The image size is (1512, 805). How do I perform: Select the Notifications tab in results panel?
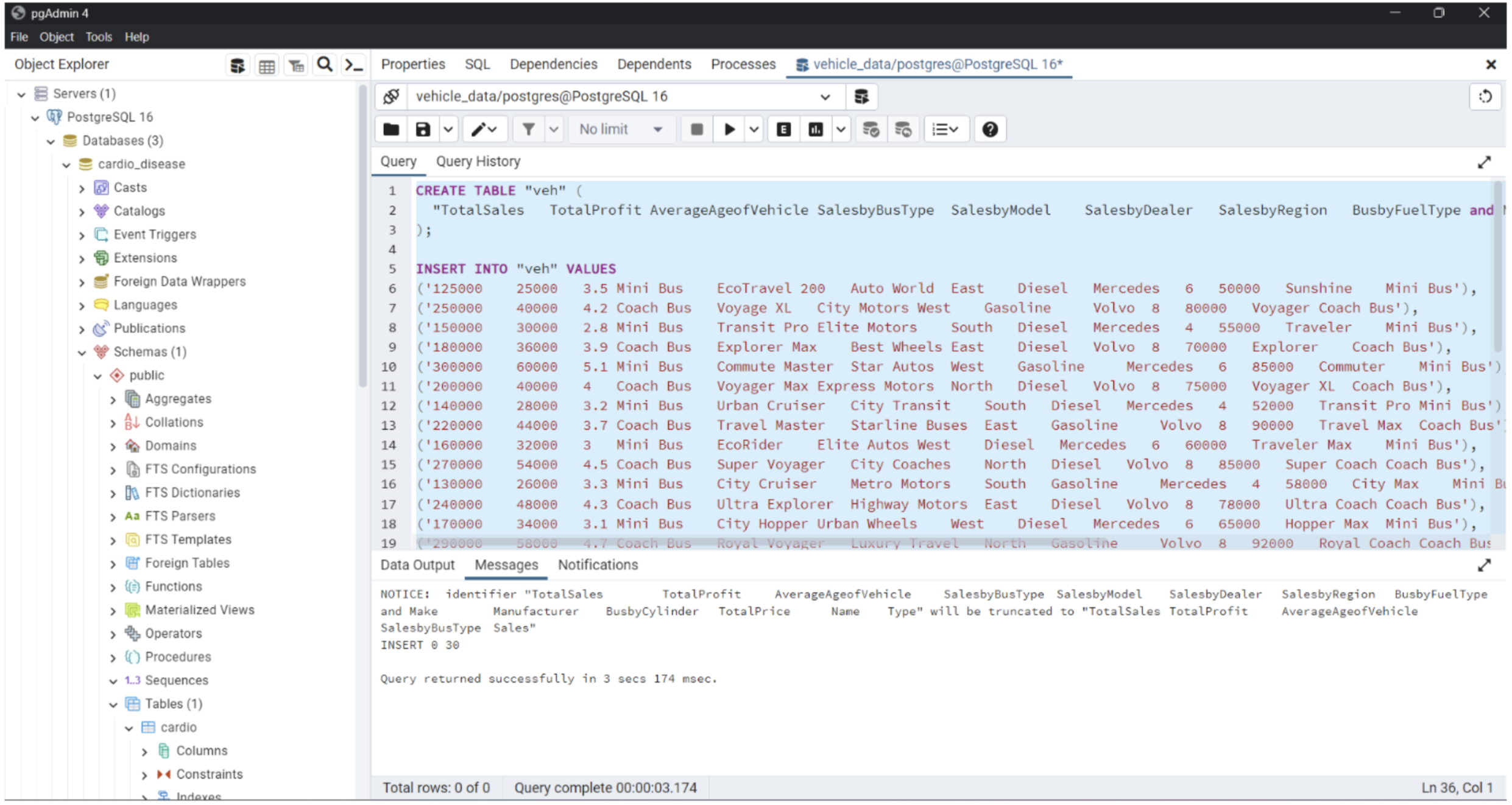pos(598,565)
